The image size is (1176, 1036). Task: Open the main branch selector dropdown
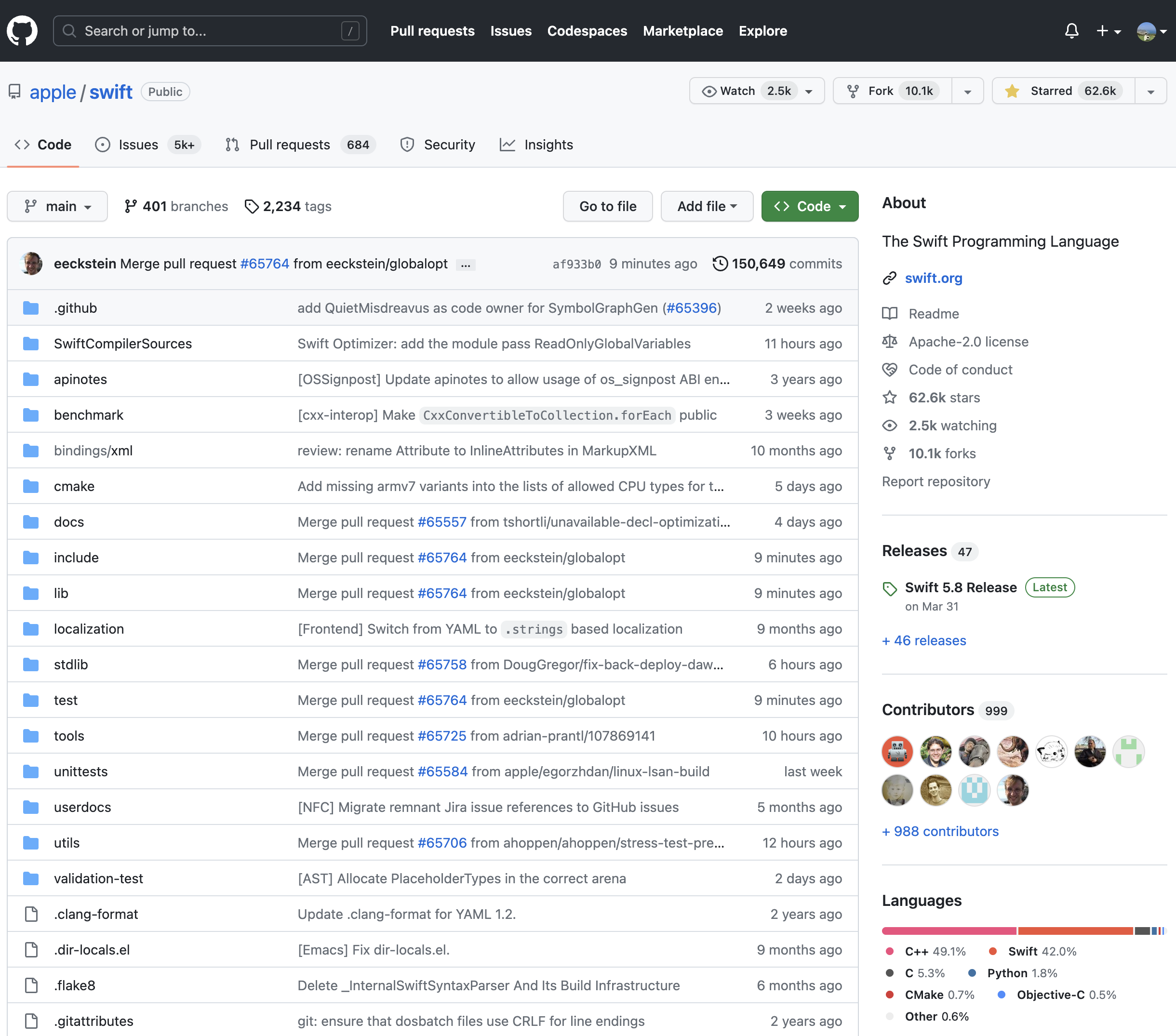point(57,206)
